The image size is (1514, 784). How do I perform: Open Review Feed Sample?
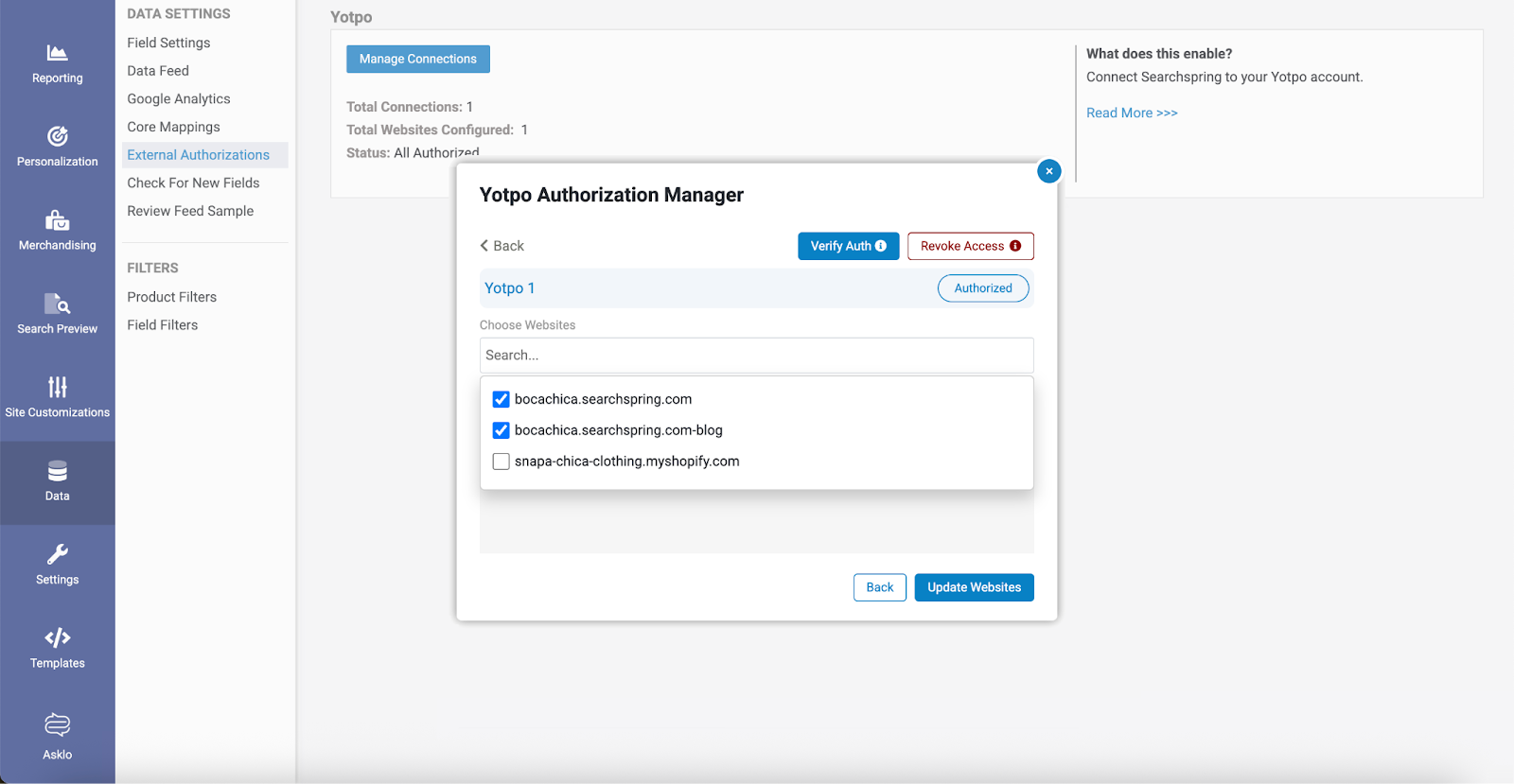pyautogui.click(x=190, y=211)
